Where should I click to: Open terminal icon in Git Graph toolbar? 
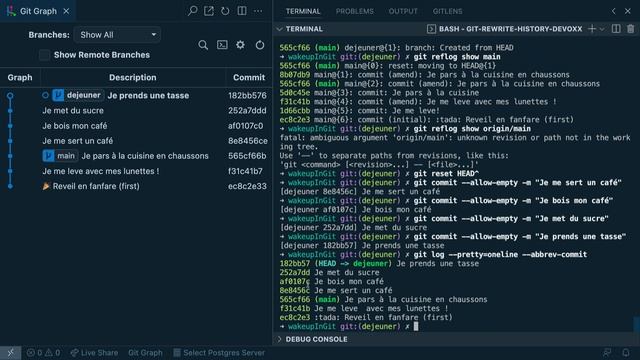coord(222,45)
